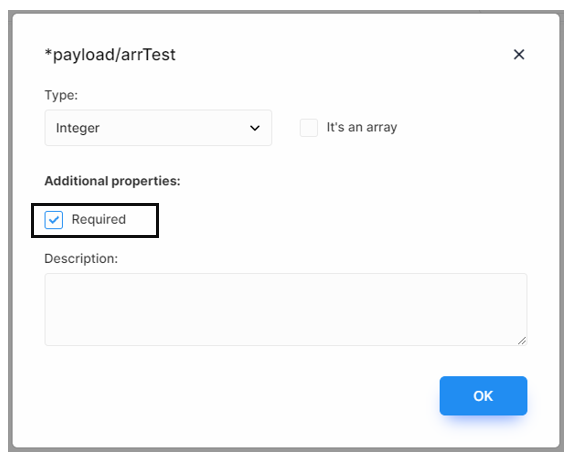
Task: Open the Type dropdown showing Integer
Action: pyautogui.click(x=158, y=128)
